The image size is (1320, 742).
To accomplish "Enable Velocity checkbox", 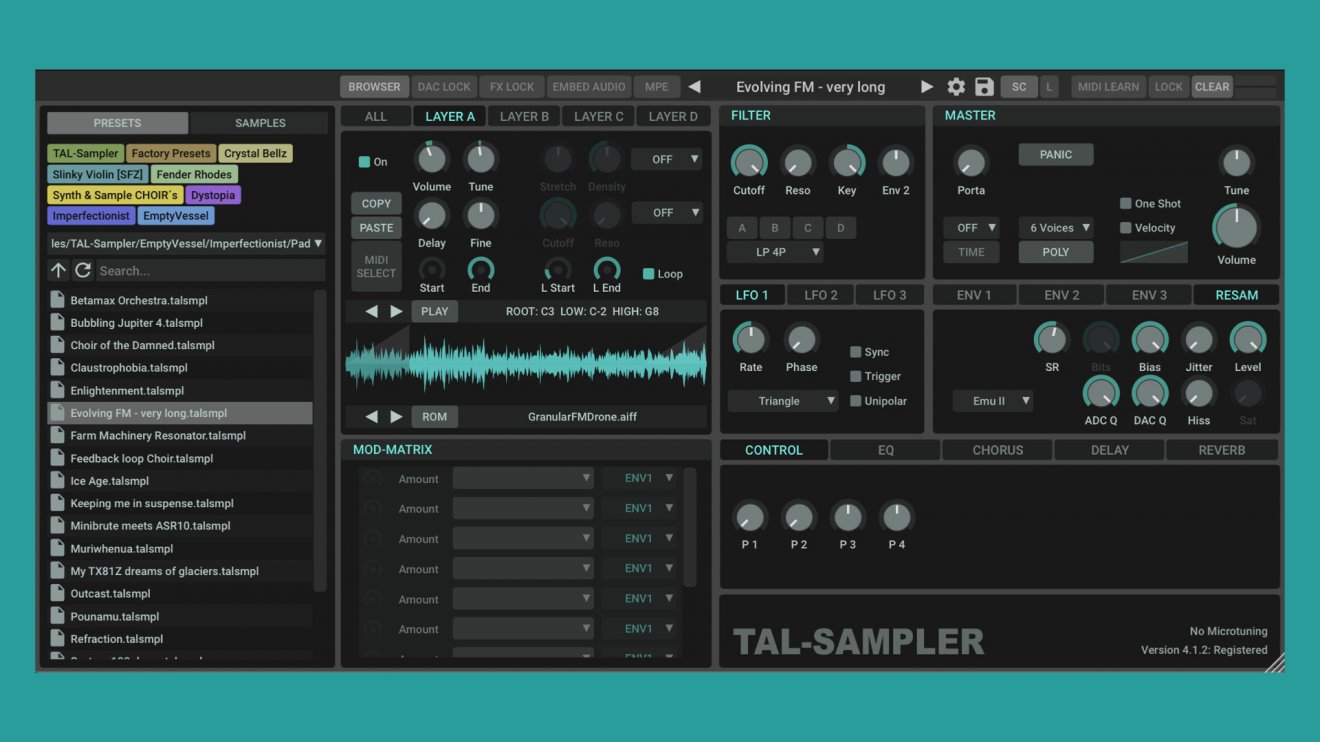I will tap(1125, 228).
